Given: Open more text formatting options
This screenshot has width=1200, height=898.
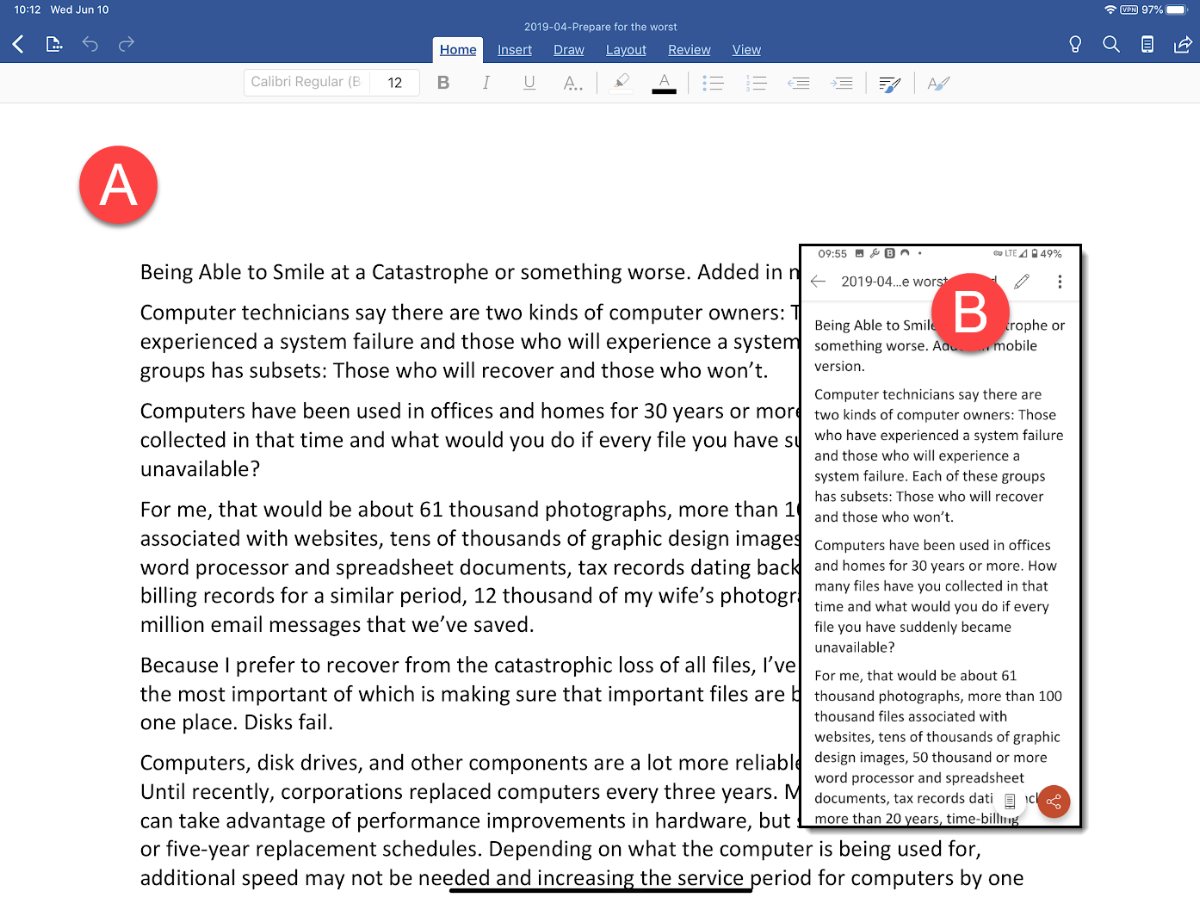Looking at the screenshot, I should point(573,83).
